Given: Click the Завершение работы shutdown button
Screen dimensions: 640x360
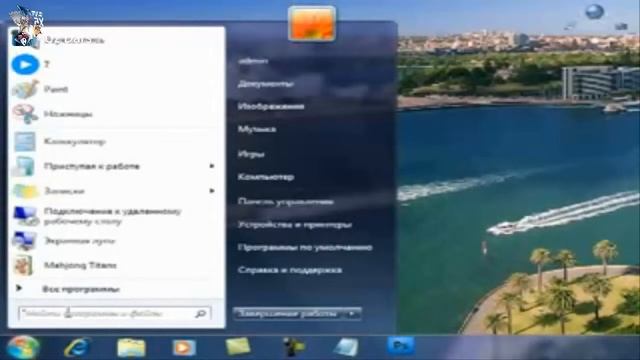Looking at the screenshot, I should (x=289, y=313).
